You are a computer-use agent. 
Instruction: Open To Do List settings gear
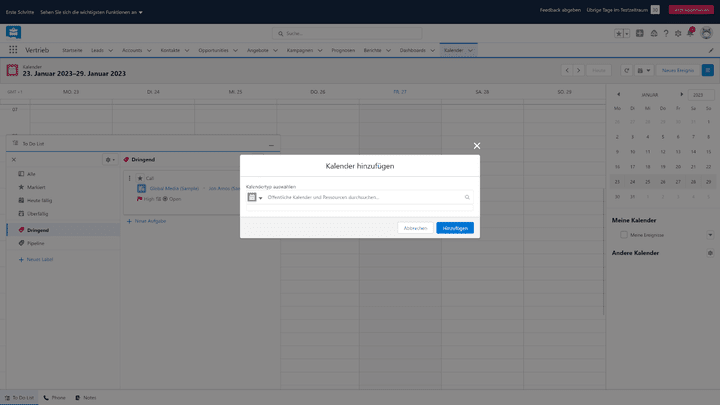(x=110, y=160)
